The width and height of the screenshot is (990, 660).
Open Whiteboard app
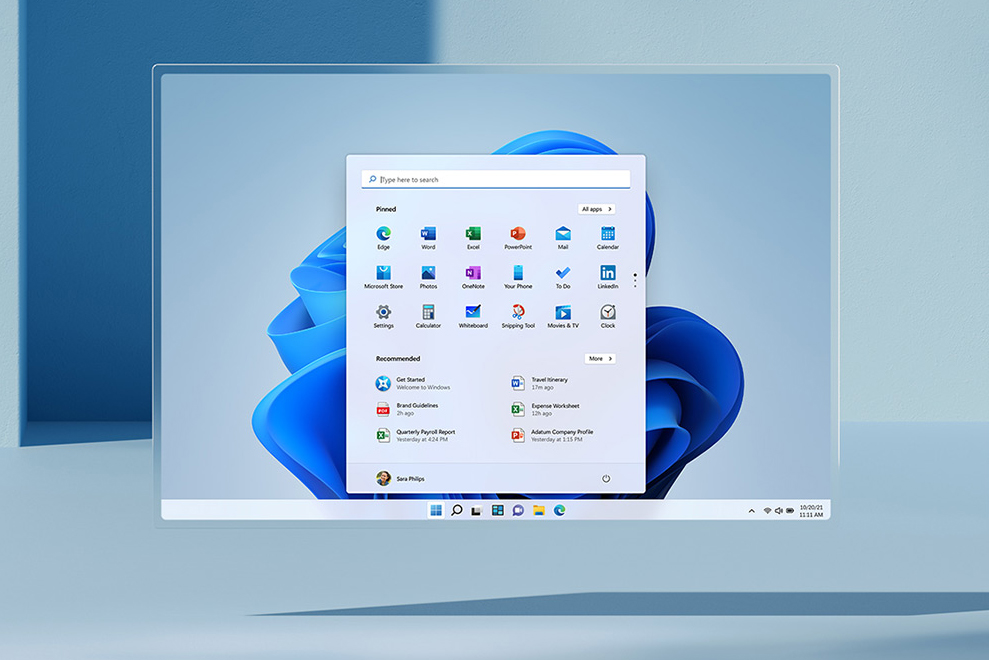click(473, 316)
